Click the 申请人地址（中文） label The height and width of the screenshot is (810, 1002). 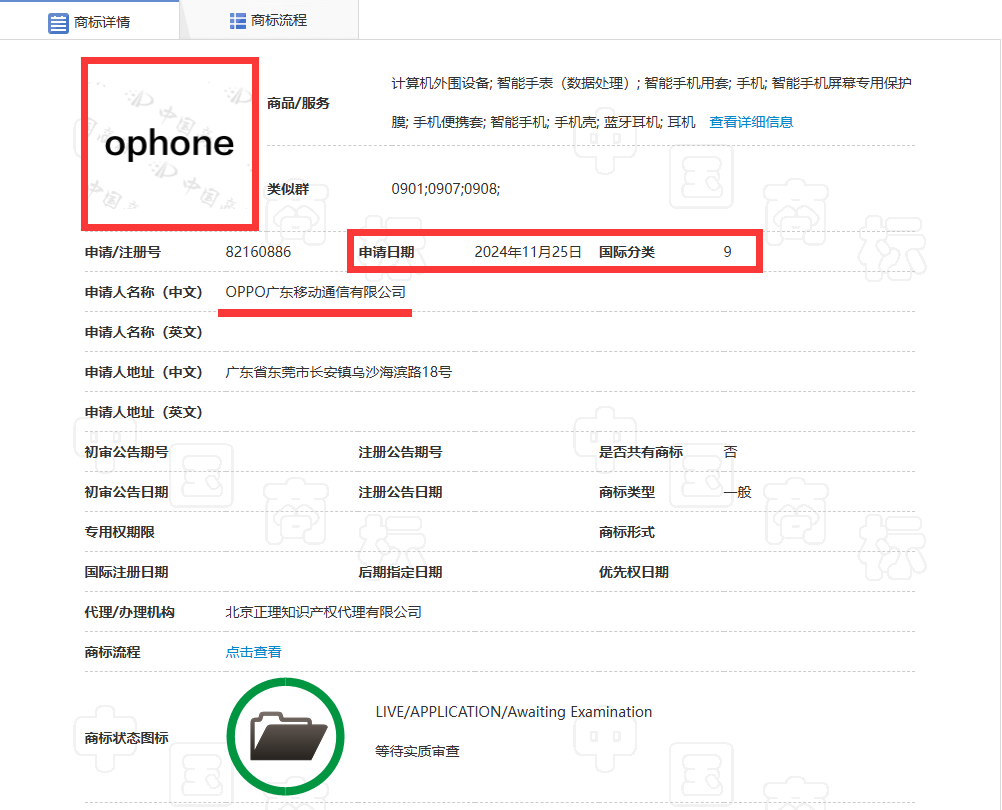(x=144, y=372)
